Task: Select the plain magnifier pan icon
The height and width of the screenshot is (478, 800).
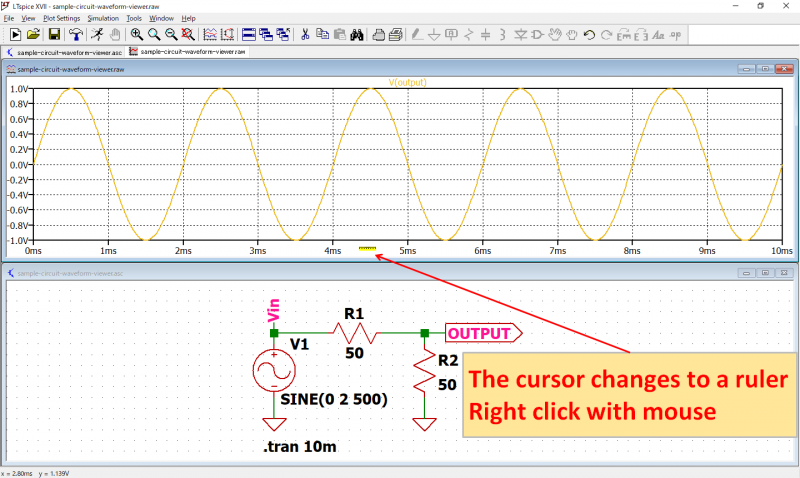Action: (x=154, y=35)
